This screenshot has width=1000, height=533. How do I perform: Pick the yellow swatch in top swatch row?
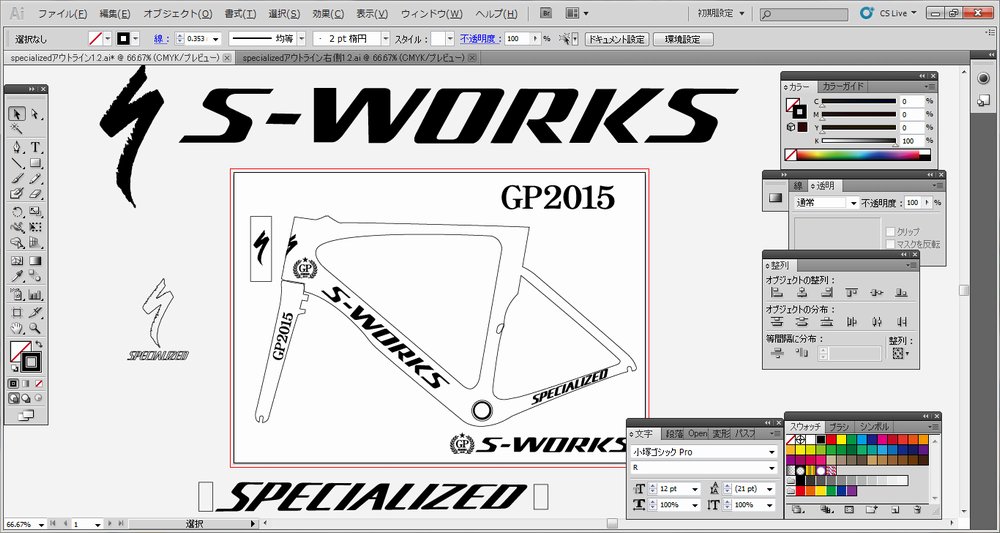(841, 439)
